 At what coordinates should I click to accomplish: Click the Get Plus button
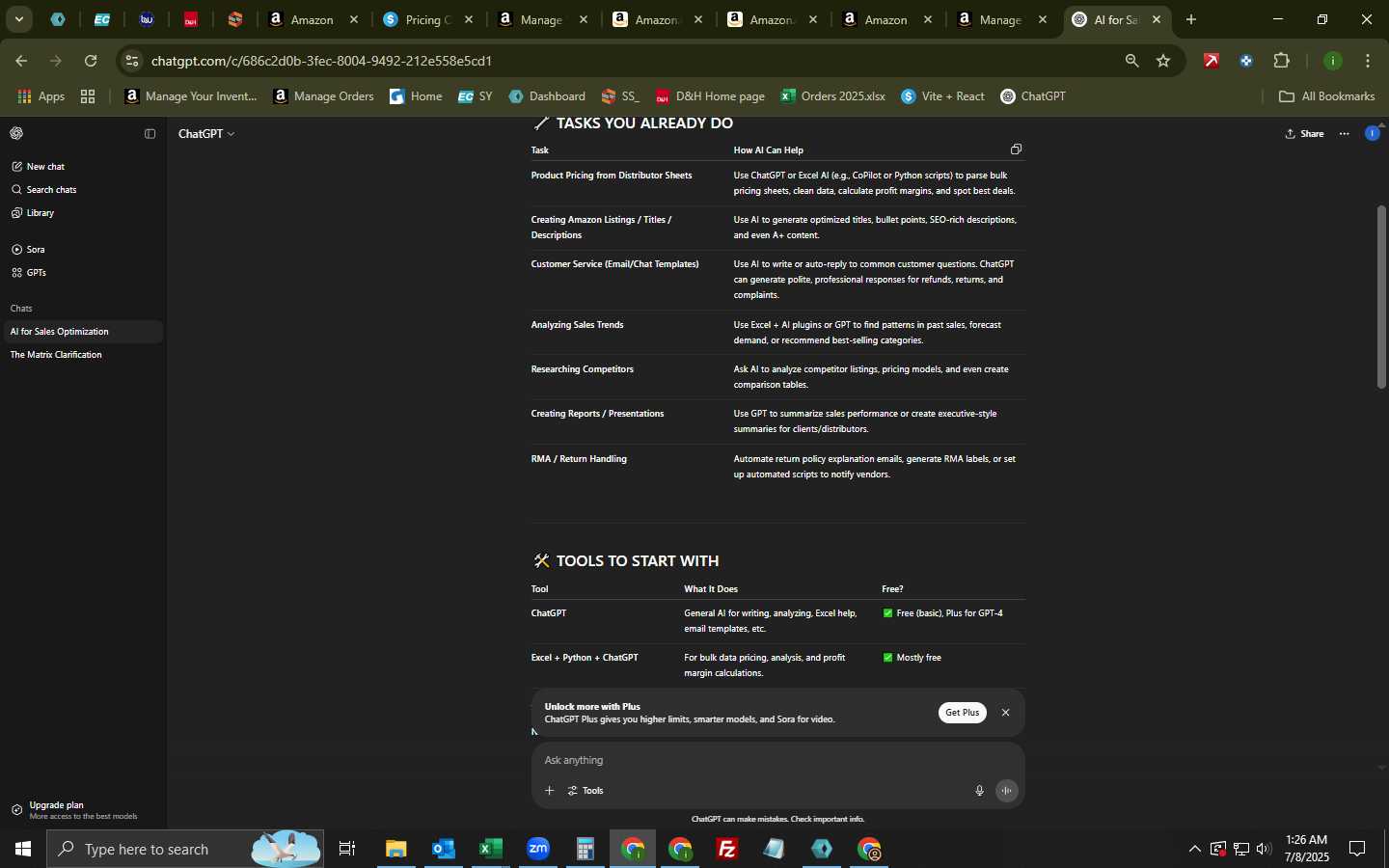(962, 713)
